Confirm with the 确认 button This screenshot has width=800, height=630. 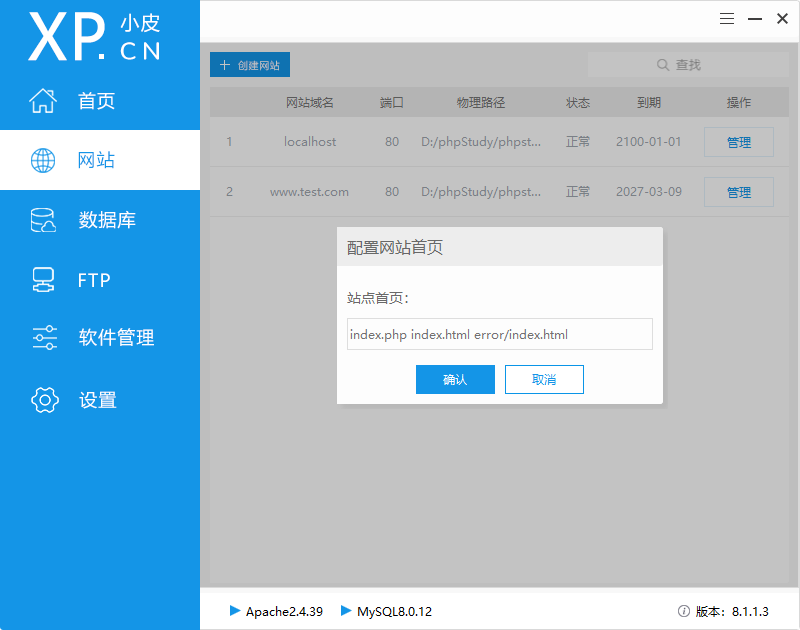pyautogui.click(x=455, y=380)
